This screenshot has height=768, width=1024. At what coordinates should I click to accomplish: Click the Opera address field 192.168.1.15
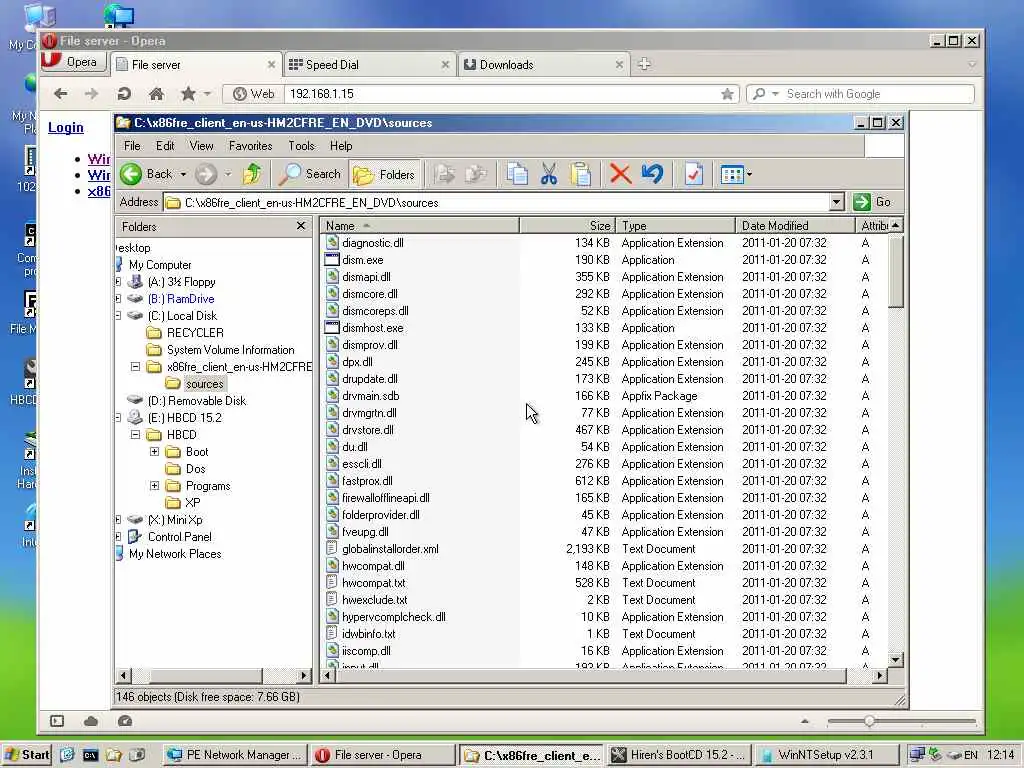(500, 94)
